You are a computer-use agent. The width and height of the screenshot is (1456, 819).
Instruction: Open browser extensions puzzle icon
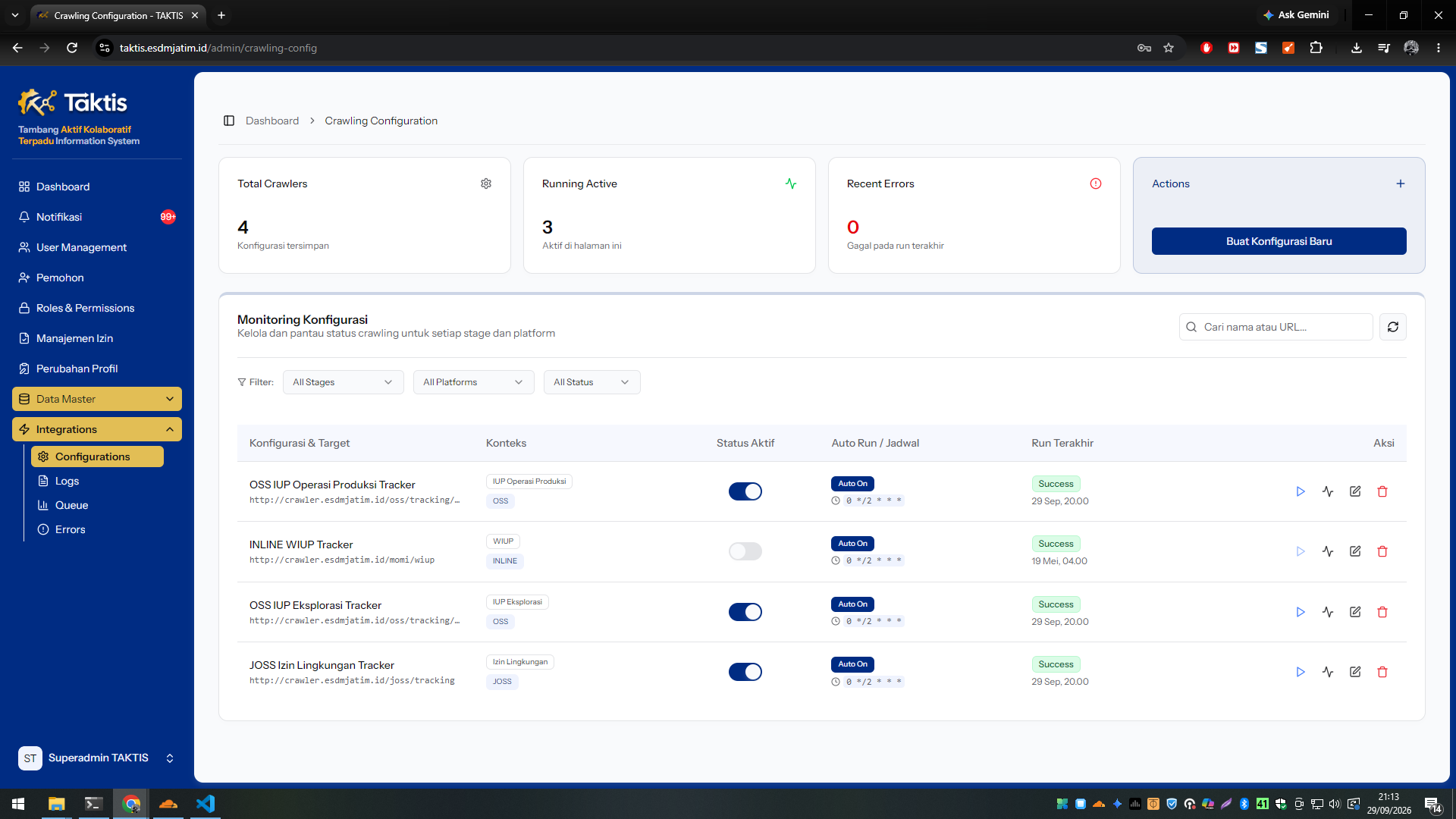(x=1316, y=48)
